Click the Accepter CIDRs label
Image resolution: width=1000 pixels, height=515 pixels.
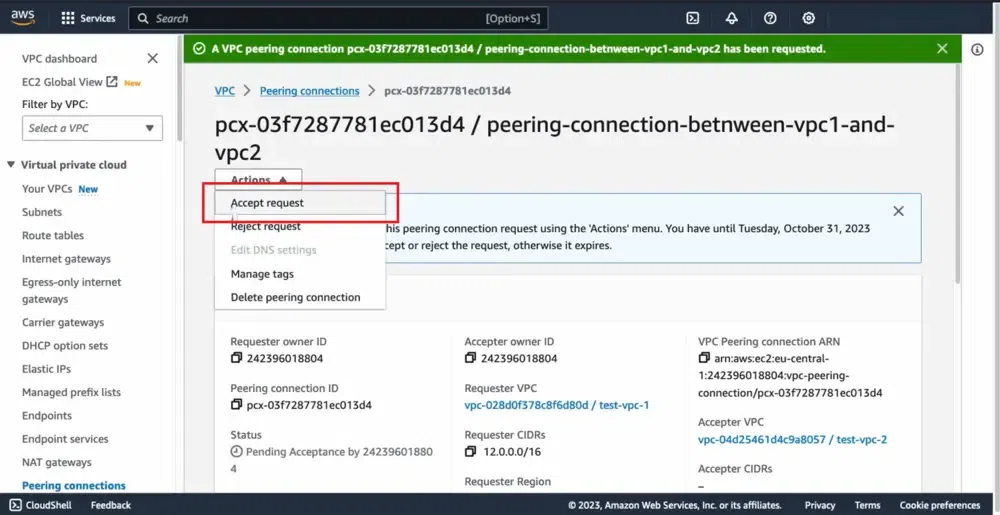(x=735, y=469)
